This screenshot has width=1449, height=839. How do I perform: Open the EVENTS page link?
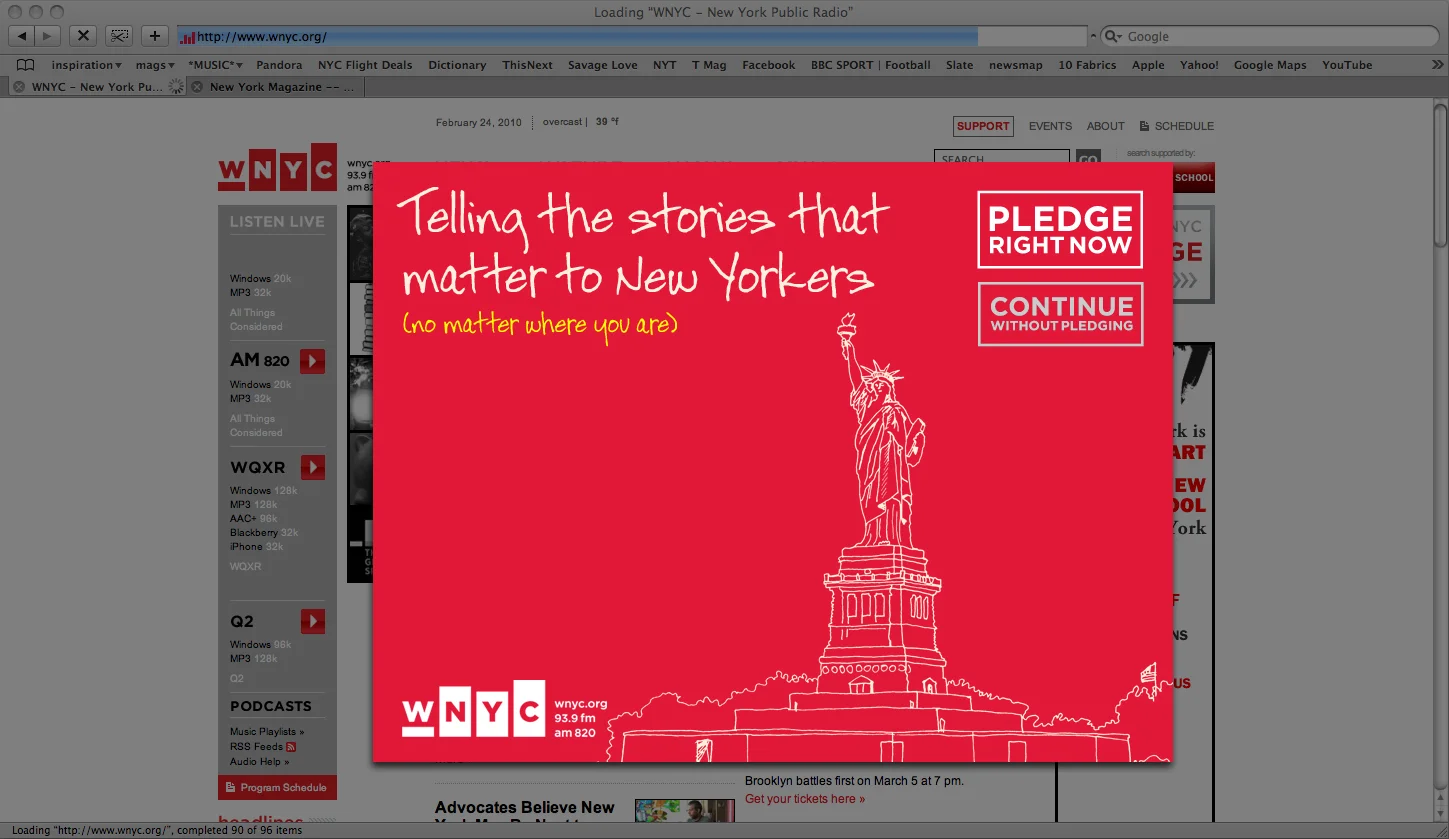coord(1050,126)
